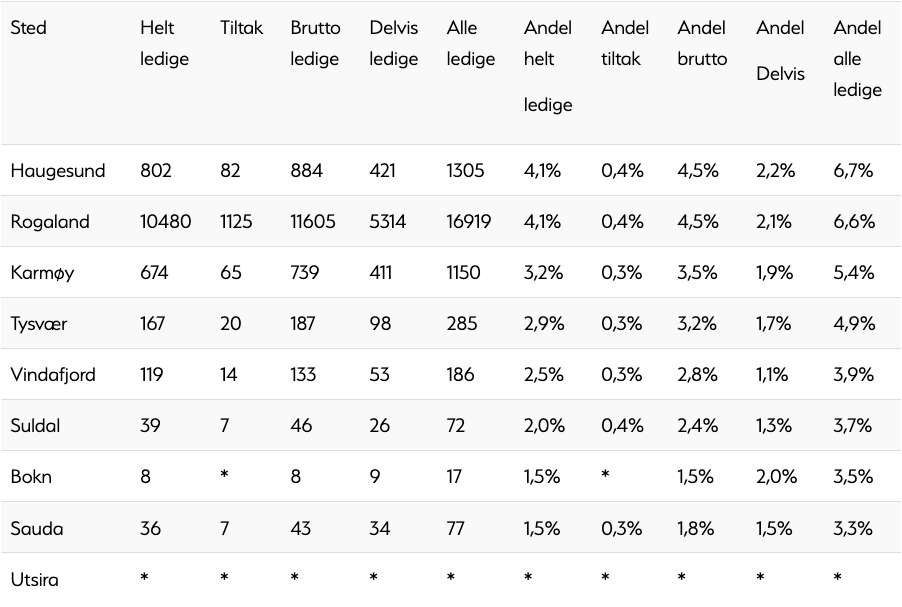The width and height of the screenshot is (902, 607).
Task: Select the Alle ledige column header
Action: click(471, 43)
